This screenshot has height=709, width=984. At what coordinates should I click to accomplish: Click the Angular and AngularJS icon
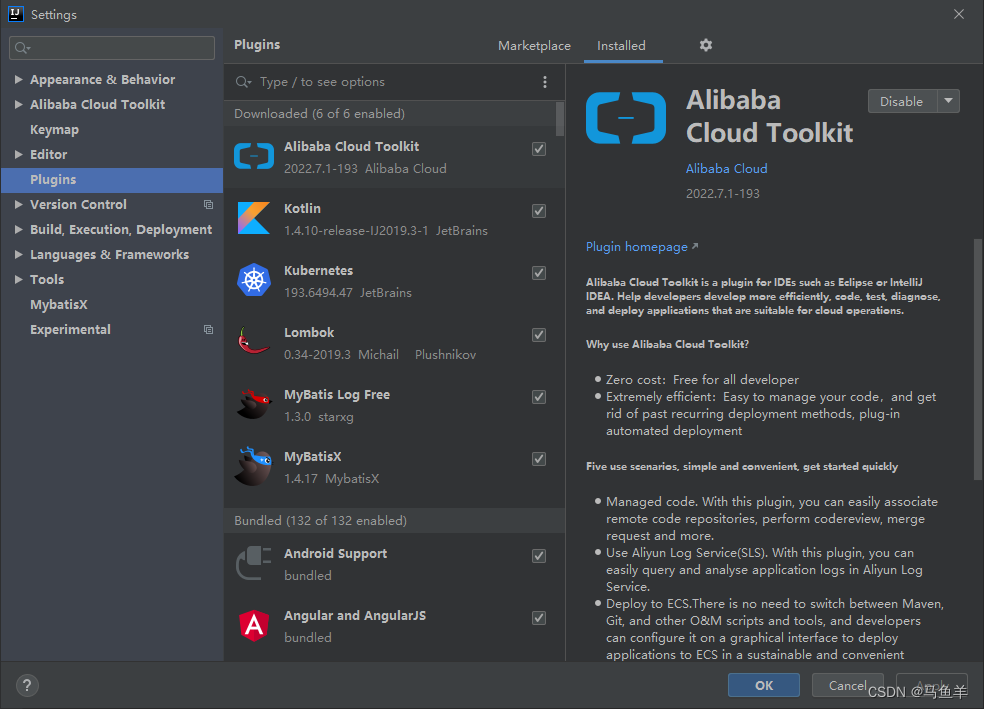pyautogui.click(x=254, y=626)
